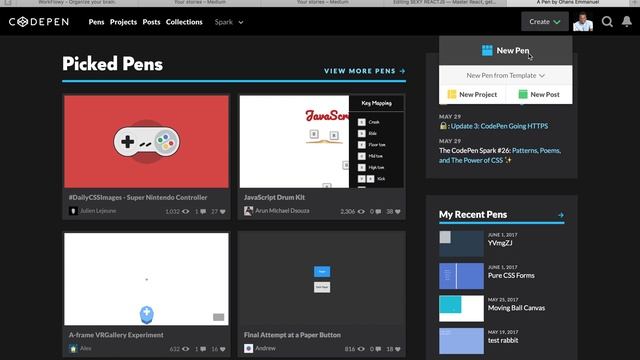Open Final Attempt at a Paper Button title
Viewport: 640px width, 360px height.
click(292, 335)
